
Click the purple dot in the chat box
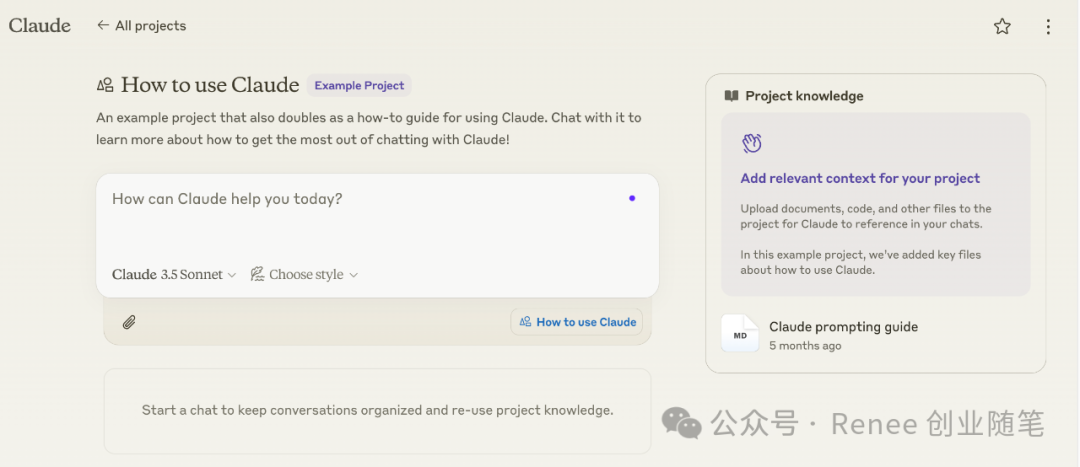coord(632,198)
